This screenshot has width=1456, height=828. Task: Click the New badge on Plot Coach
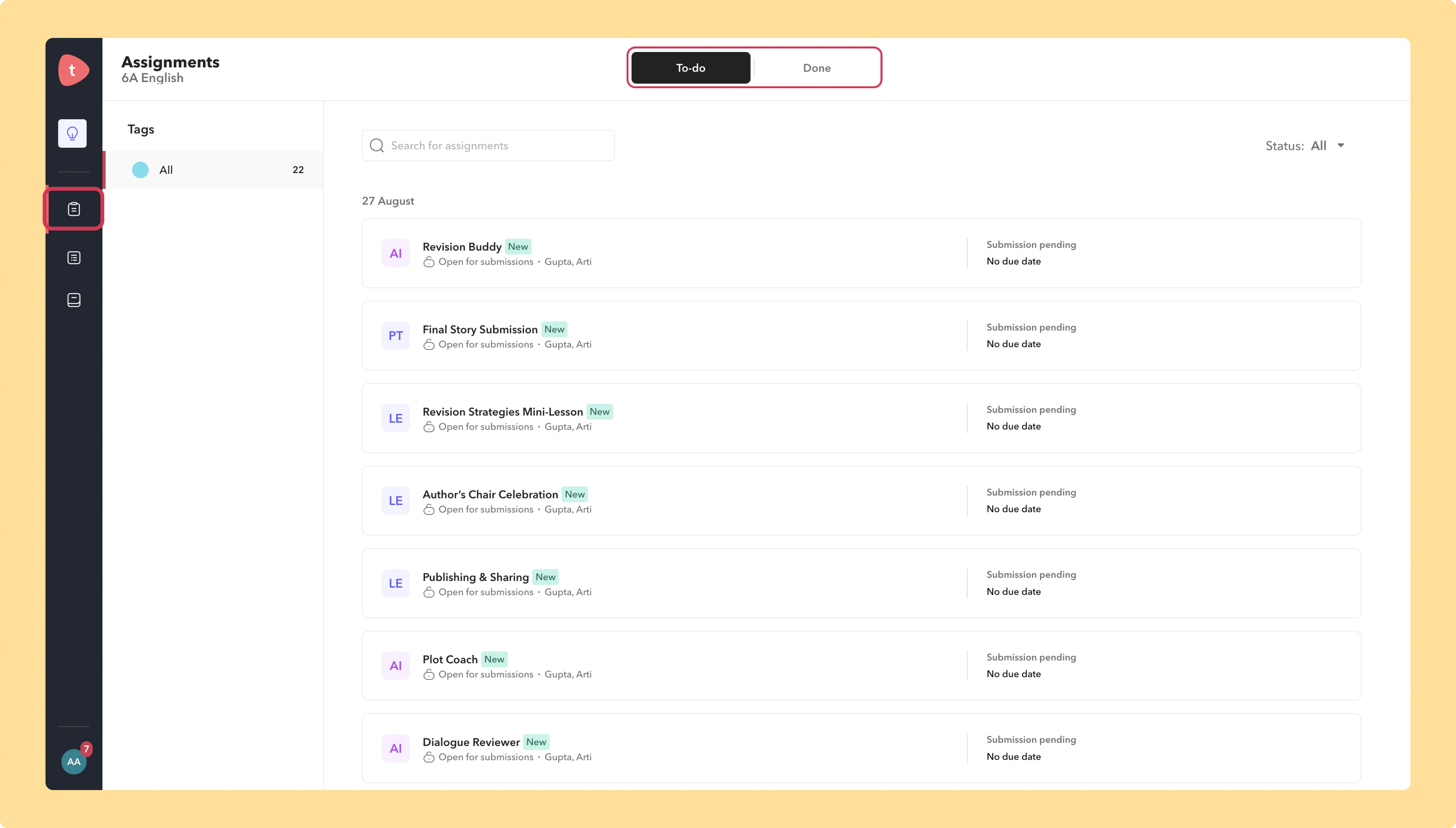pyautogui.click(x=494, y=659)
